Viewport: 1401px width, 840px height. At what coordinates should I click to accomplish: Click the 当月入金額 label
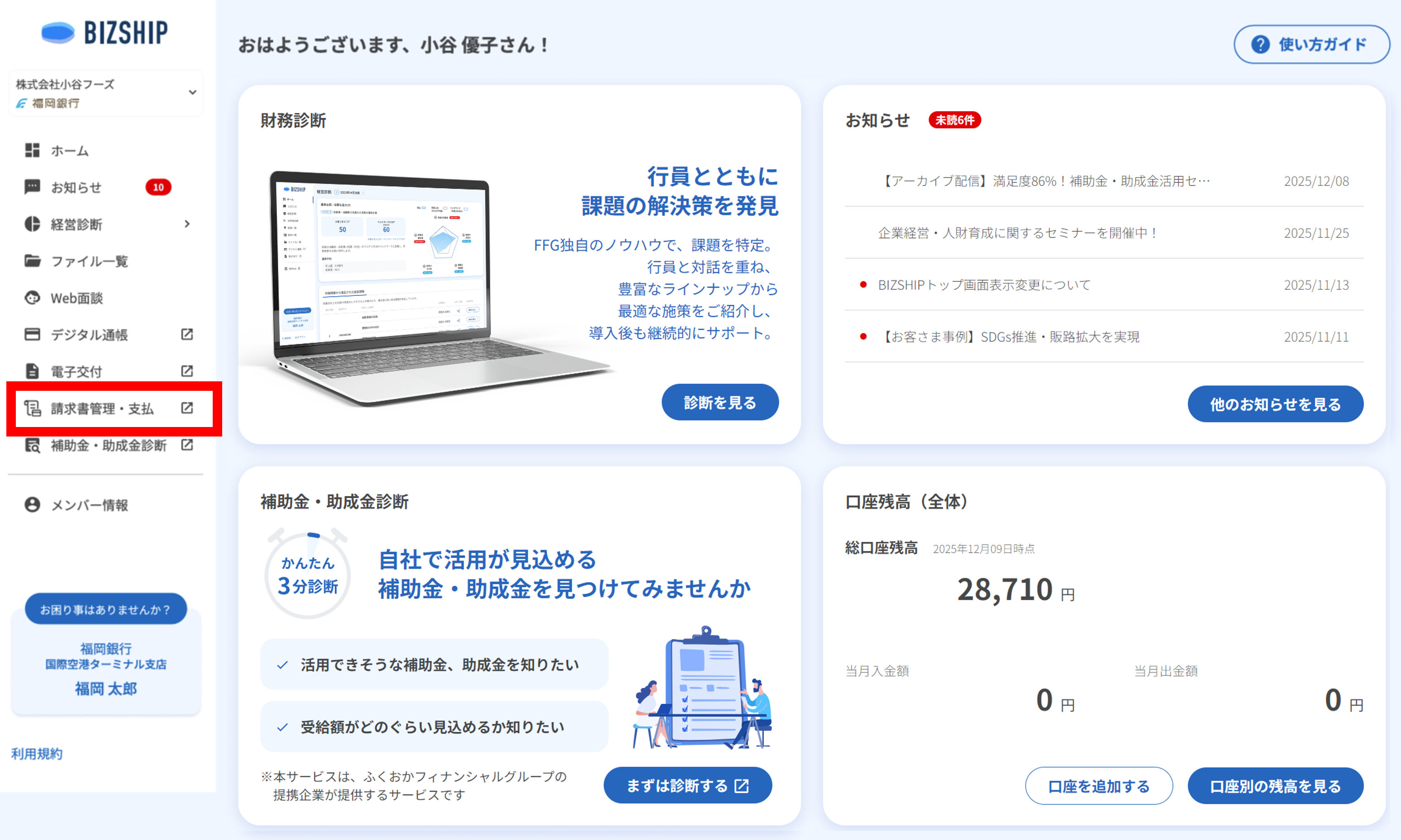click(877, 671)
